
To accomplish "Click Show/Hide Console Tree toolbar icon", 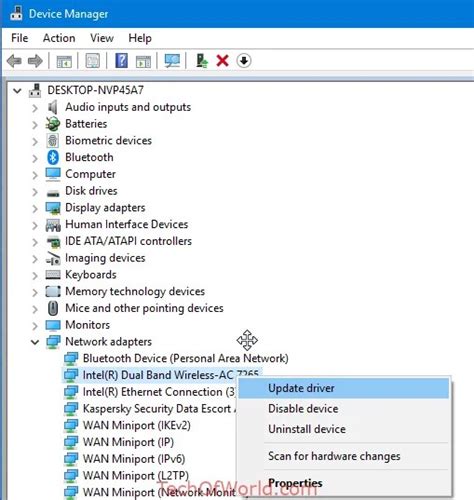I will pos(64,61).
